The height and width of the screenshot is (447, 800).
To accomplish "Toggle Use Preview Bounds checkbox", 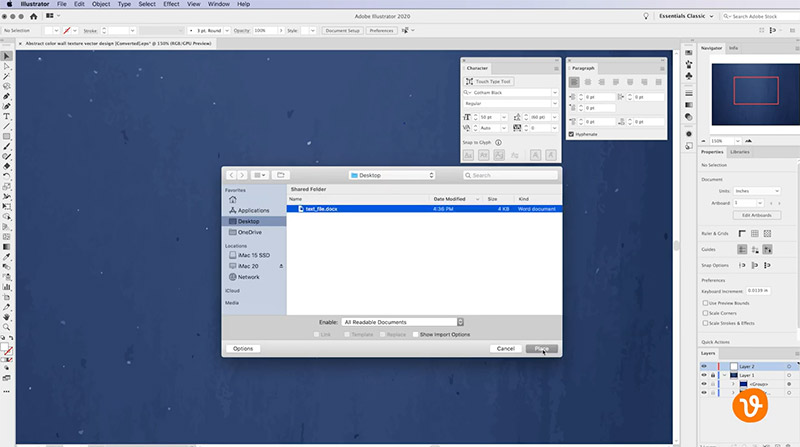I will click(x=705, y=303).
